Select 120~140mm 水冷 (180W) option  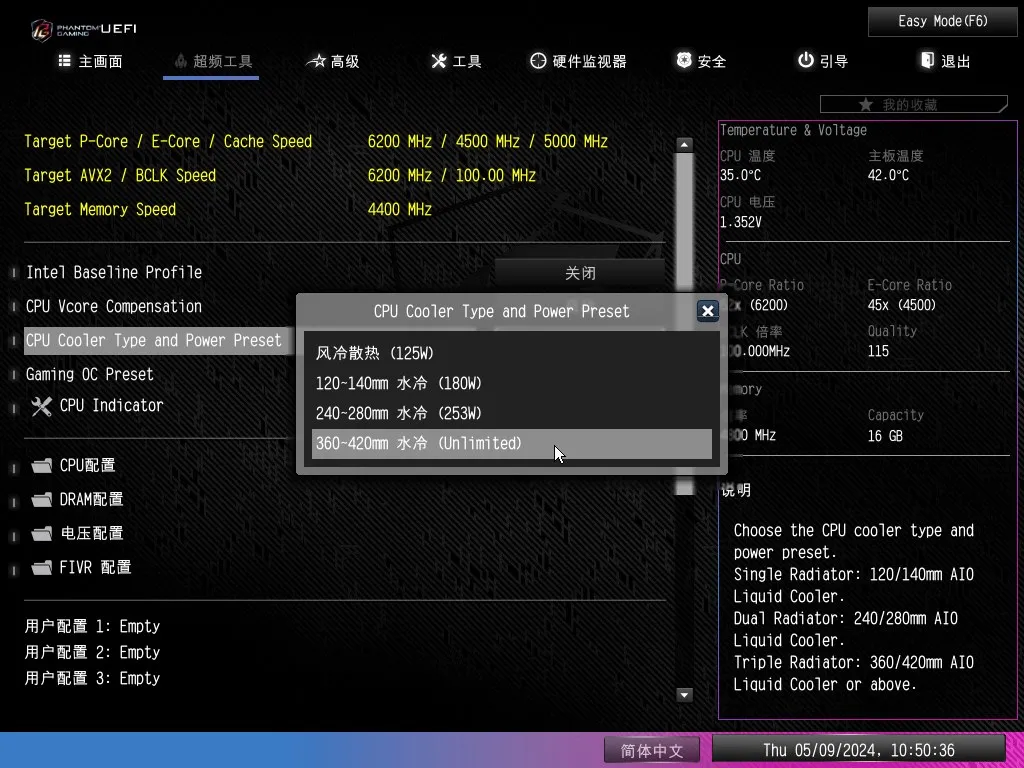pos(511,383)
